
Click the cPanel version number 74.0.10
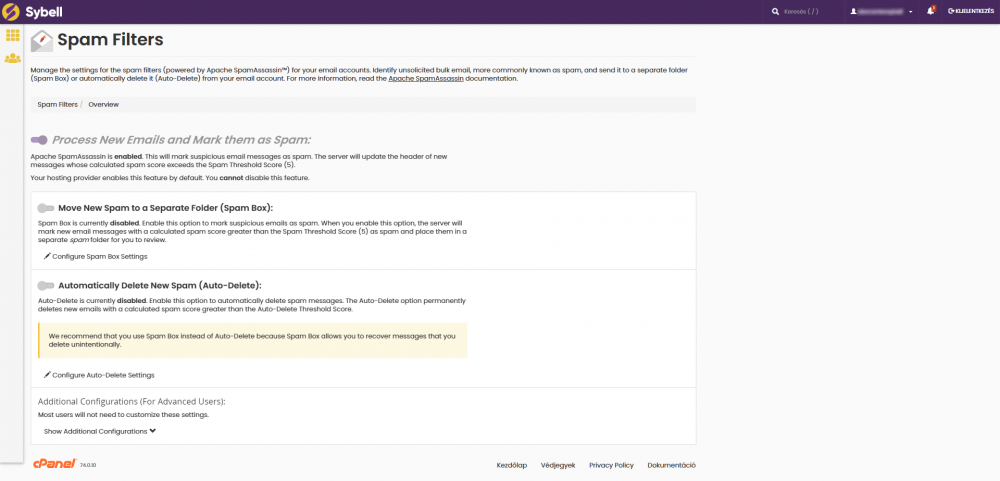pyautogui.click(x=87, y=466)
